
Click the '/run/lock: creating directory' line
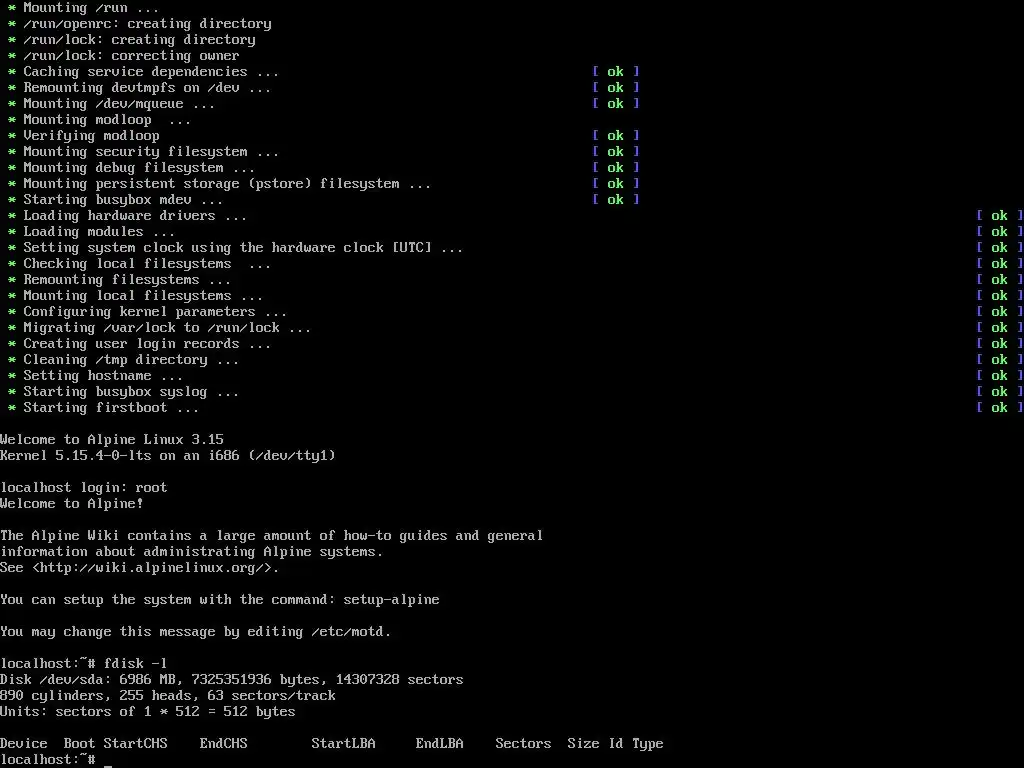click(x=132, y=40)
